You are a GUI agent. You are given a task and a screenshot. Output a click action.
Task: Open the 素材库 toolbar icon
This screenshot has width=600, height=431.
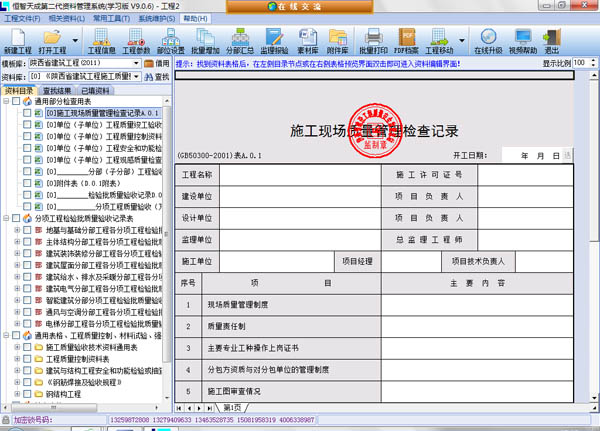coord(308,41)
